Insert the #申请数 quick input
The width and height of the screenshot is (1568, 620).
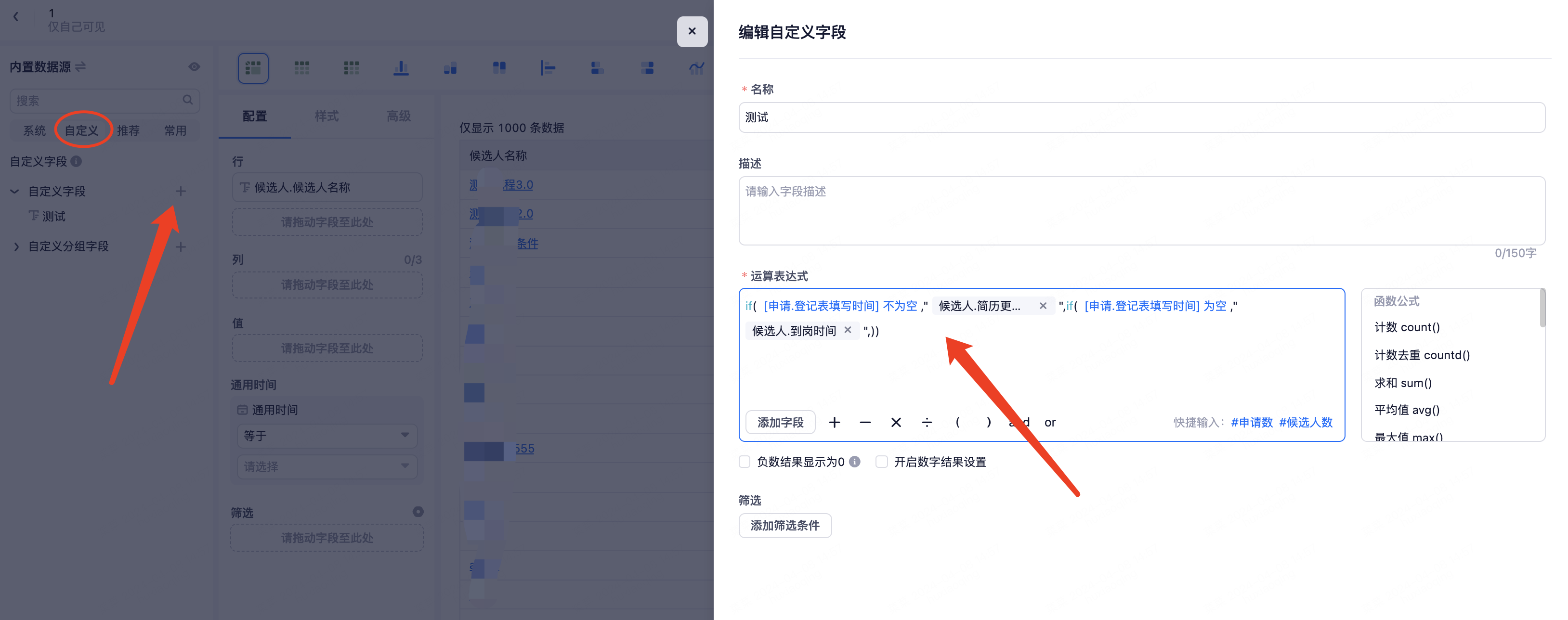(1252, 422)
